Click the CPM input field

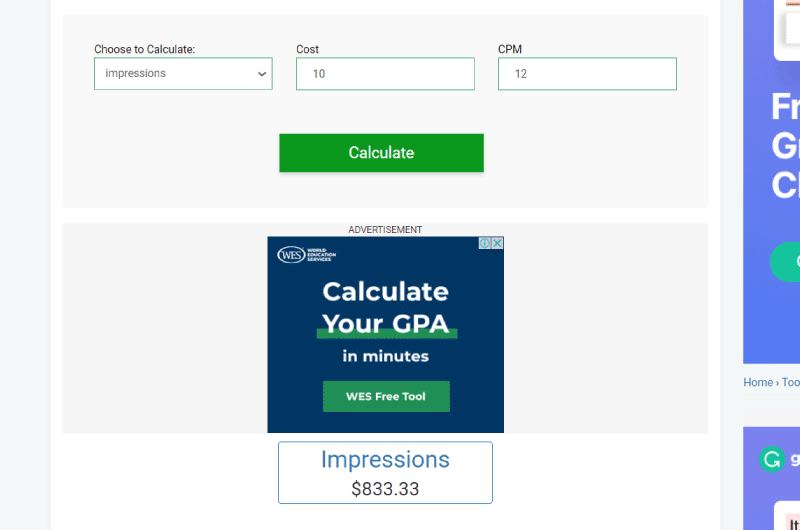pos(587,74)
